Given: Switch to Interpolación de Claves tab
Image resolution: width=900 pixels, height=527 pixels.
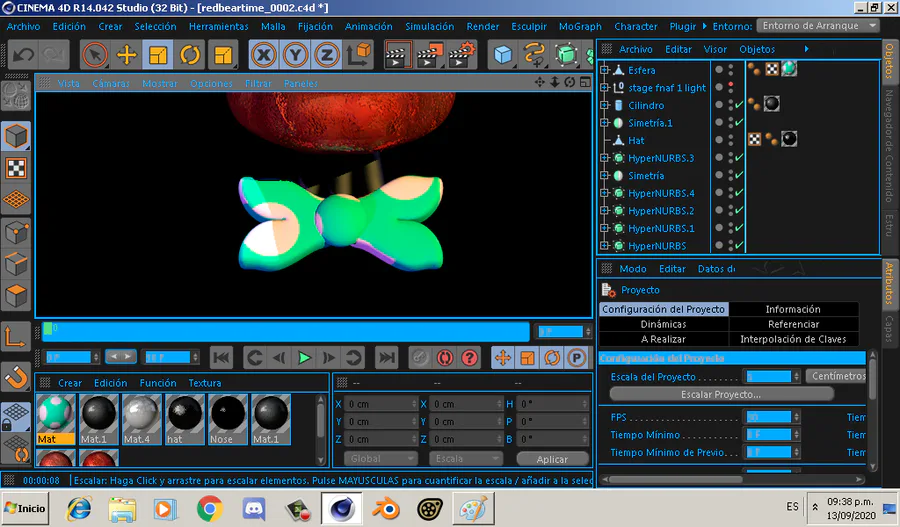Looking at the screenshot, I should tap(793, 339).
